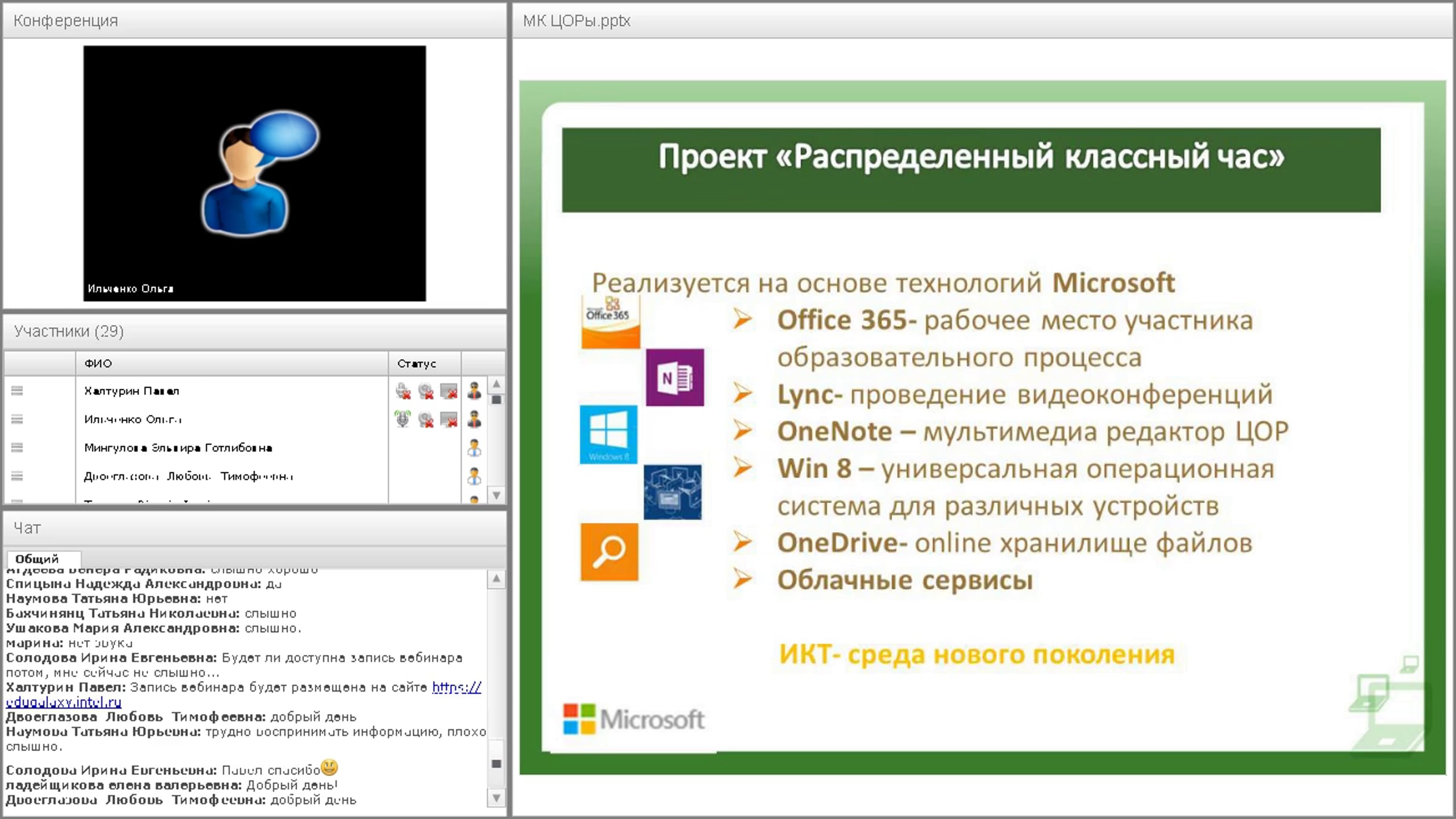The image size is (1456, 819).
Task: Click the dark blue network tile on the slide
Action: [672, 492]
